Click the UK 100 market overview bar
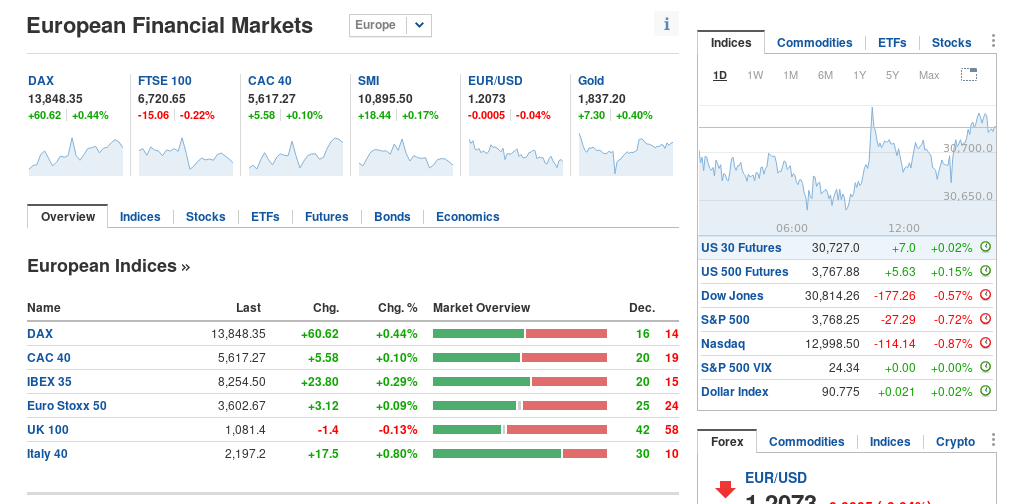 [x=520, y=430]
